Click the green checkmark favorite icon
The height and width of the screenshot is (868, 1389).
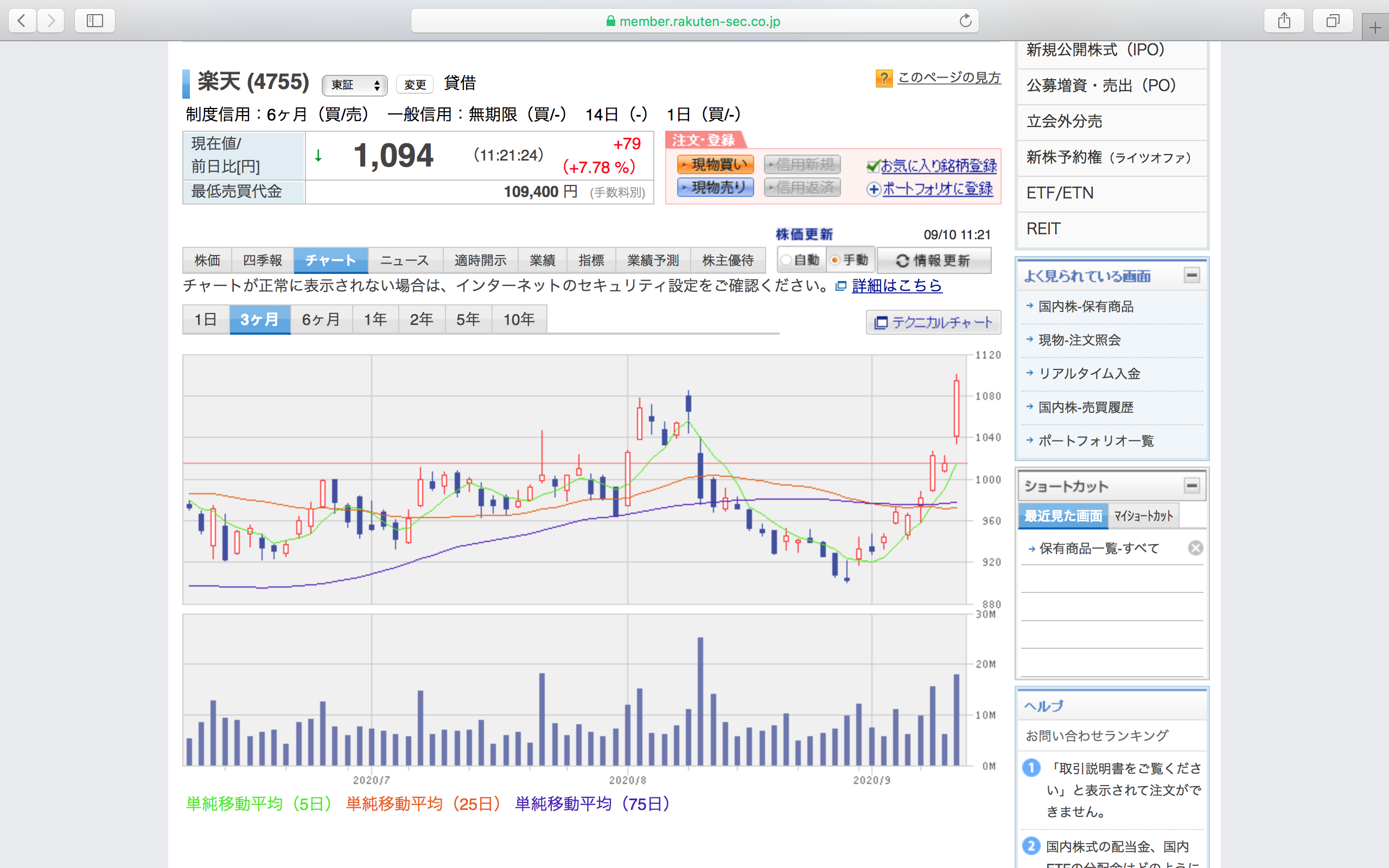click(873, 167)
